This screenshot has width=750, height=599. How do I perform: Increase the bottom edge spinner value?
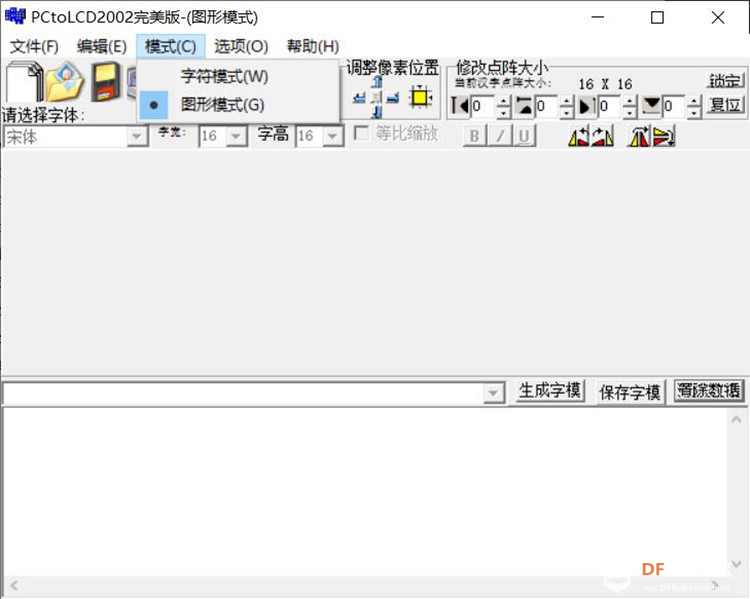coord(695,101)
